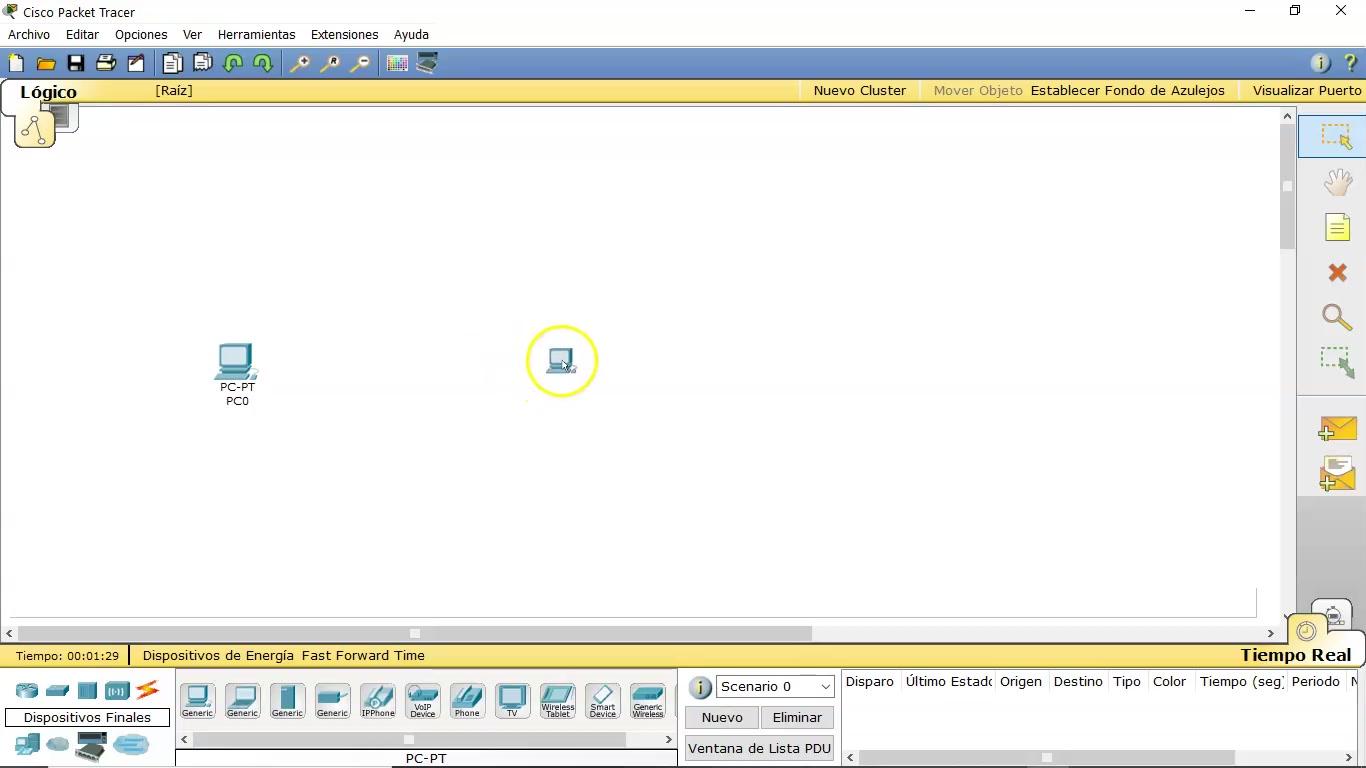Select the WAN Emulation cloud category
Screen dimensions: 1366x768
click(58, 745)
